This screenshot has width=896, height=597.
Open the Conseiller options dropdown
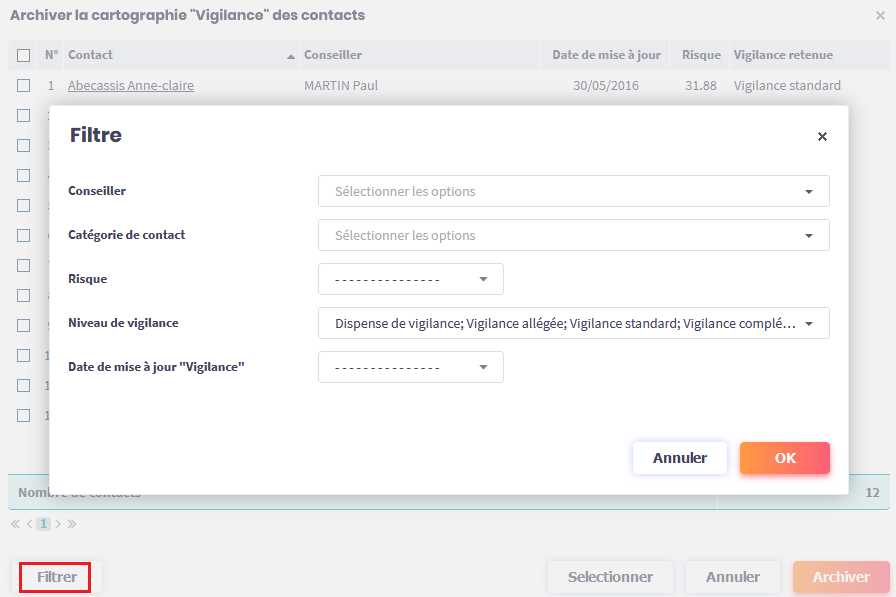(x=573, y=191)
